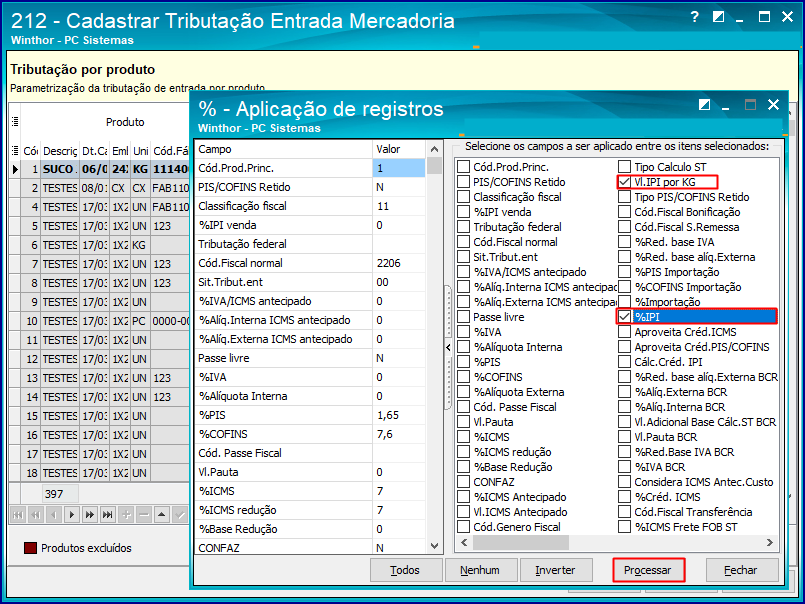Uncheck the %IPI checkbox

(x=624, y=317)
